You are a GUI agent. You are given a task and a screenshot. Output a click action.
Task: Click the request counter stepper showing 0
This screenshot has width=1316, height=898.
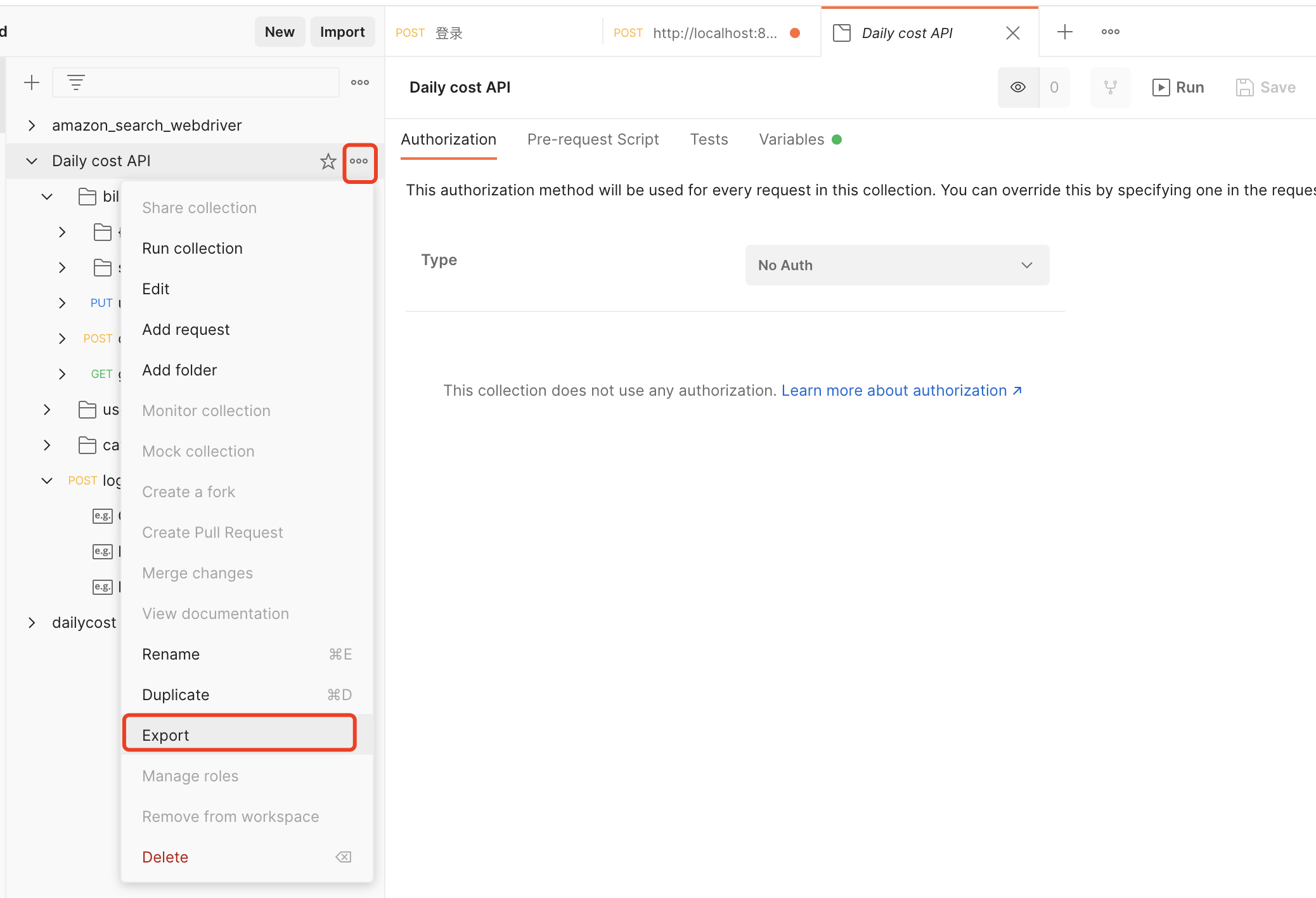[x=1055, y=87]
